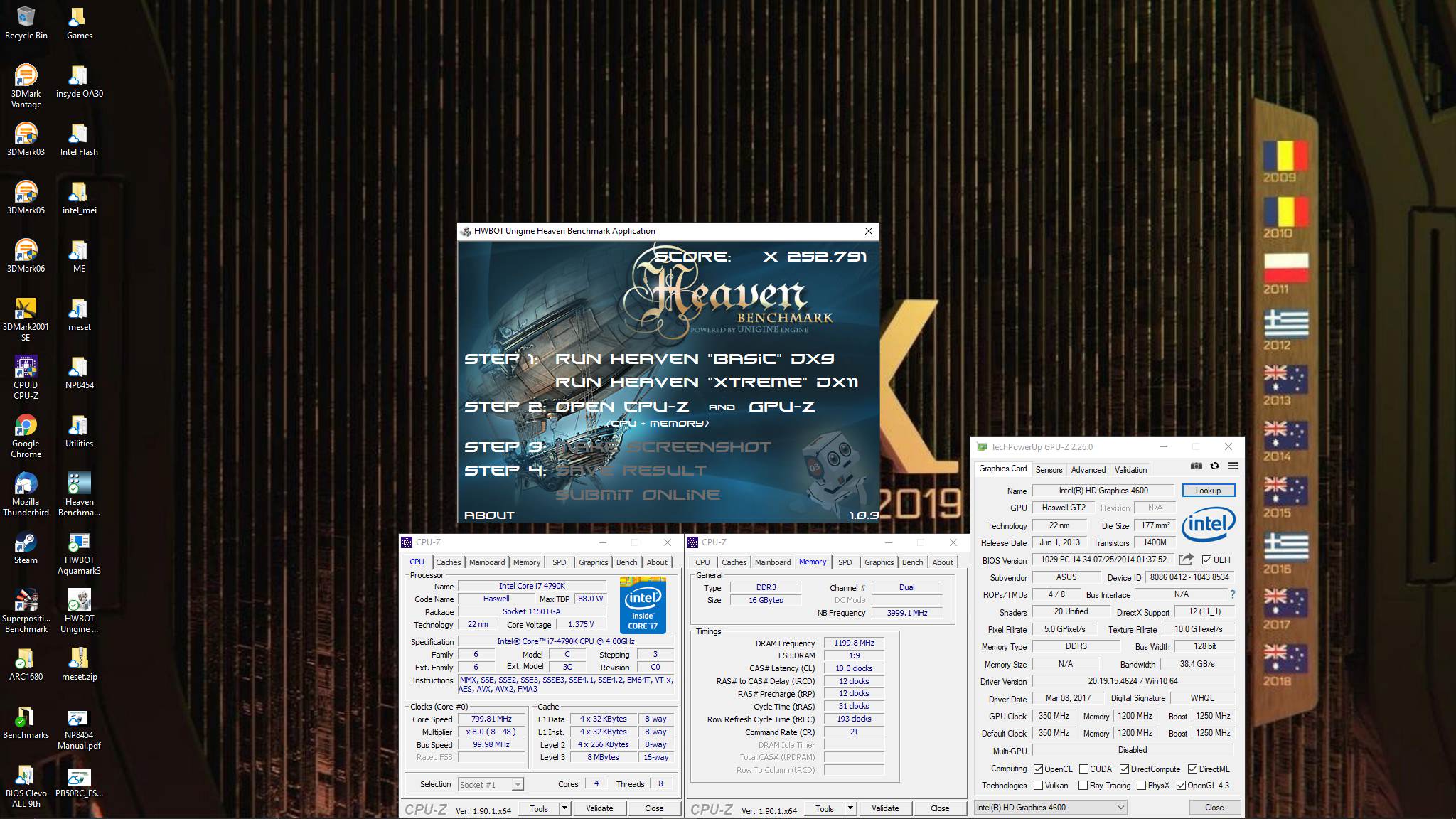
Task: Launch 3DMark2001 SE shortcut
Action: click(26, 318)
